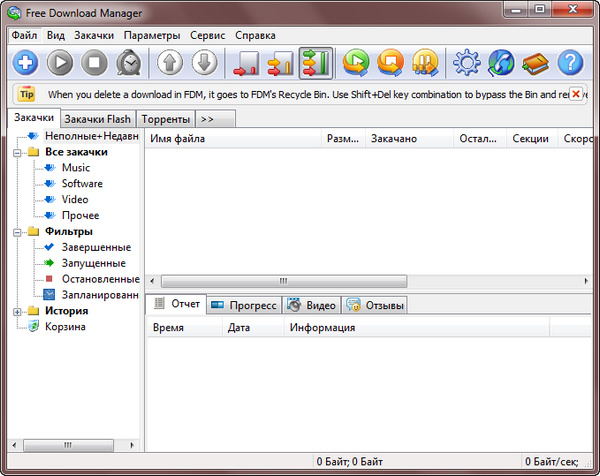Viewport: 600px width, 476px height.
Task: Collapse the Все закачки tree folder
Action: click(18, 152)
